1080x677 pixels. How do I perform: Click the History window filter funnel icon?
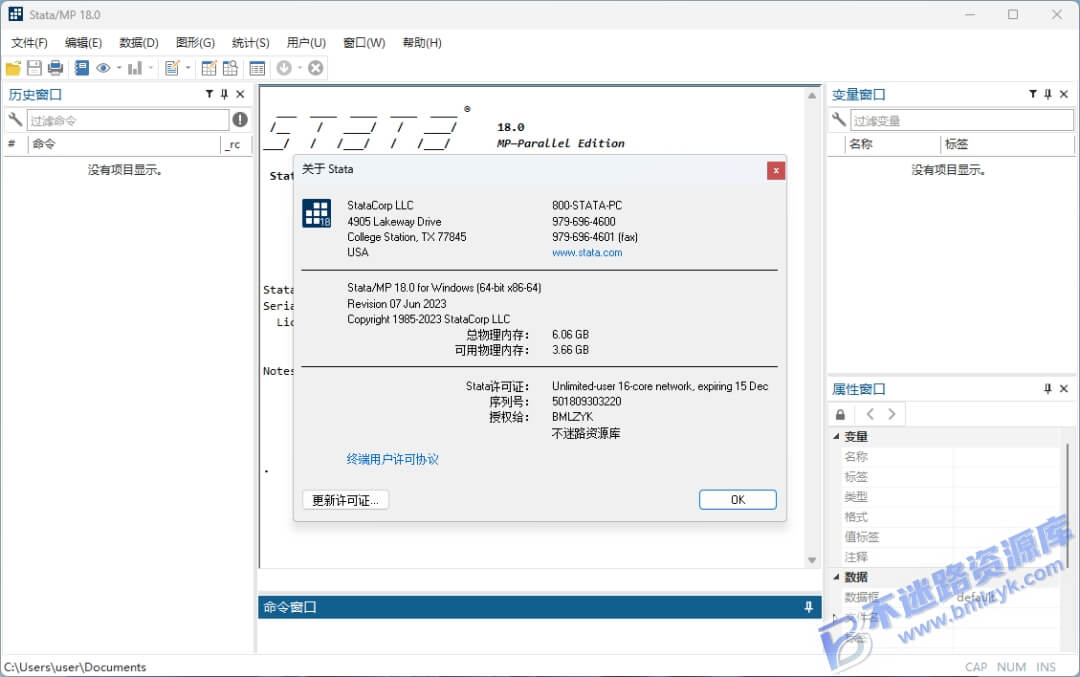tap(209, 94)
